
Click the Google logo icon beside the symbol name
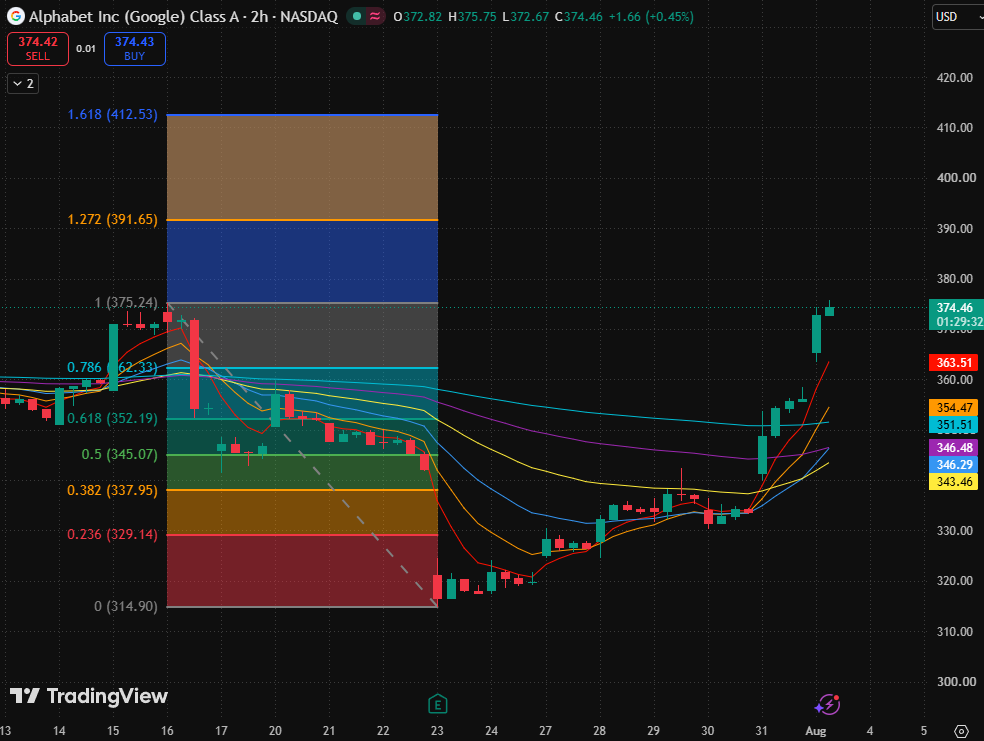16,16
